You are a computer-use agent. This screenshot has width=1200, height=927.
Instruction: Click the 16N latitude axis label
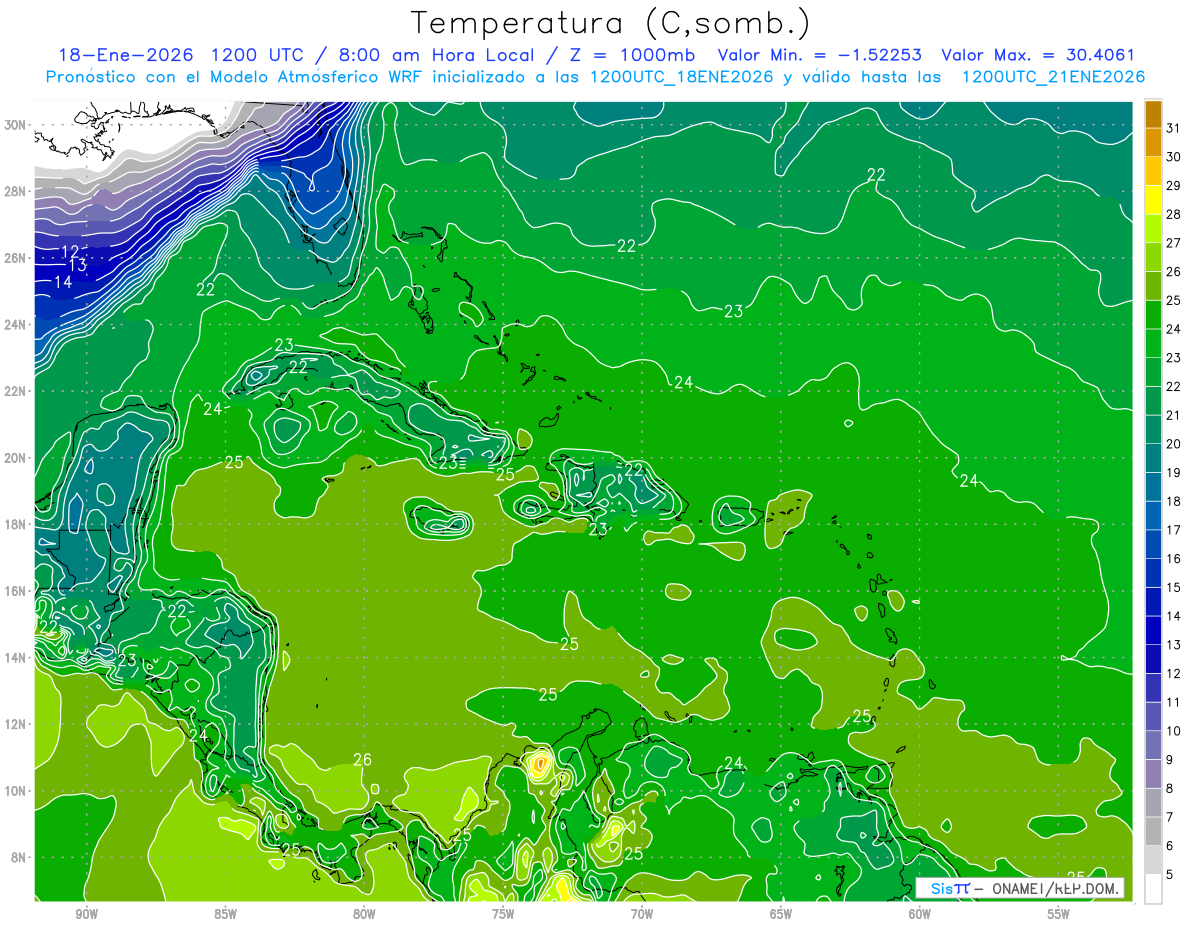coord(17,591)
